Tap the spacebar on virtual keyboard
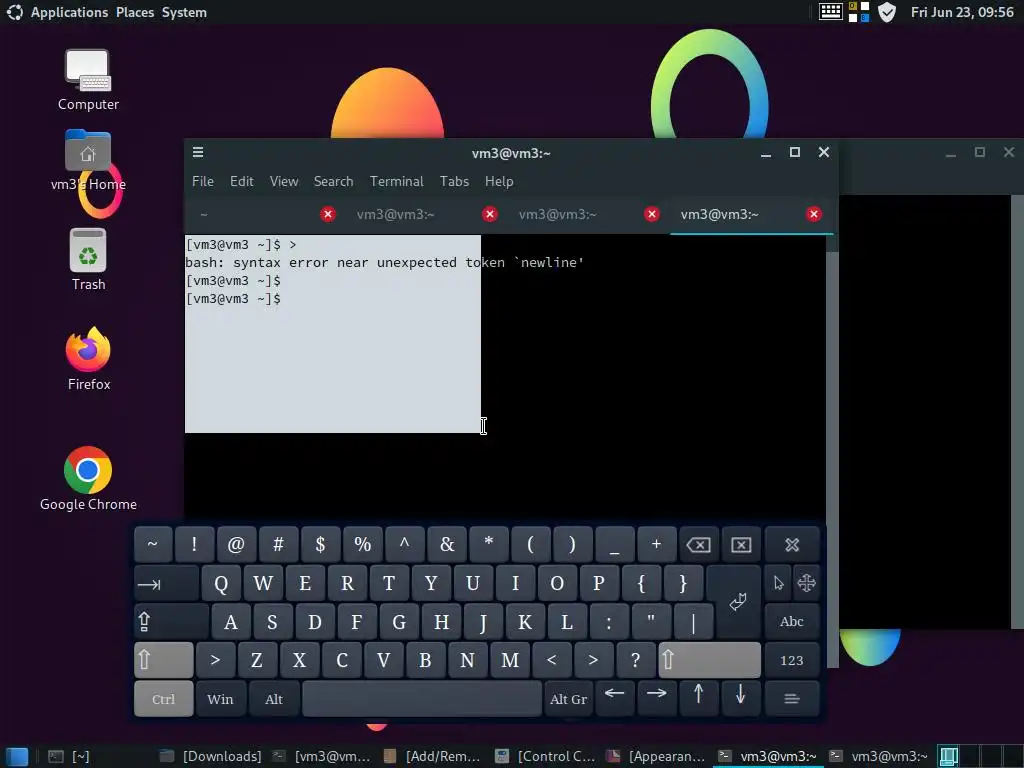The width and height of the screenshot is (1024, 768). [x=422, y=699]
